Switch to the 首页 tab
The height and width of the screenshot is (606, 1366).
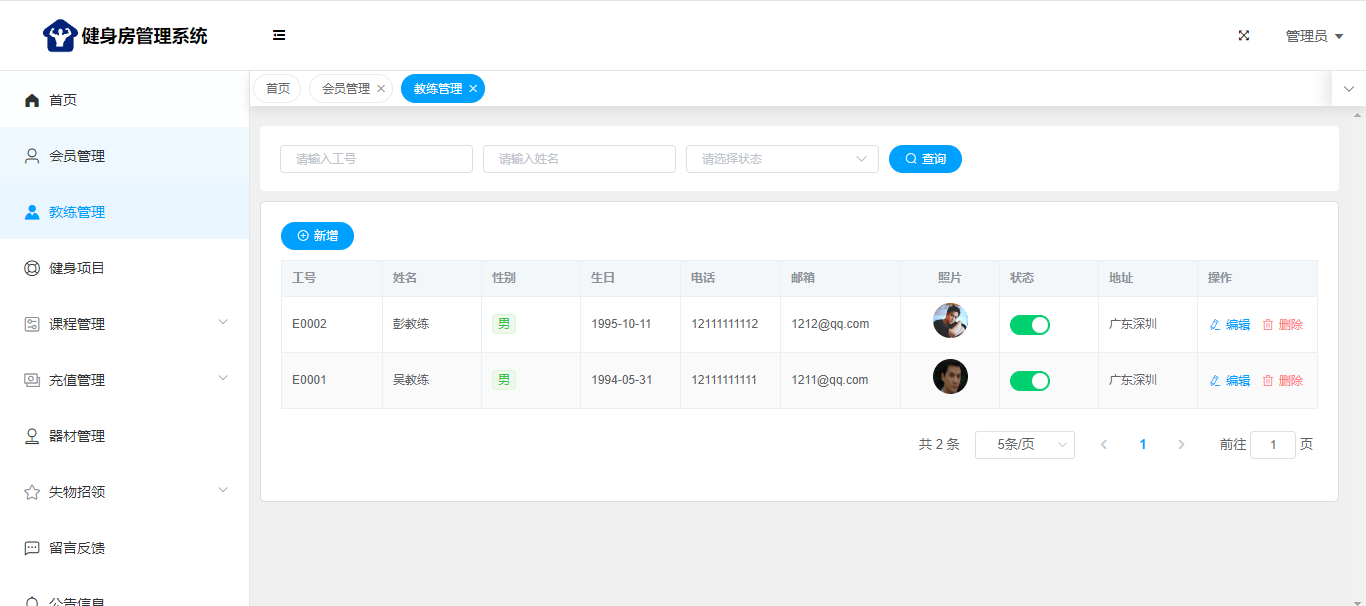277,89
